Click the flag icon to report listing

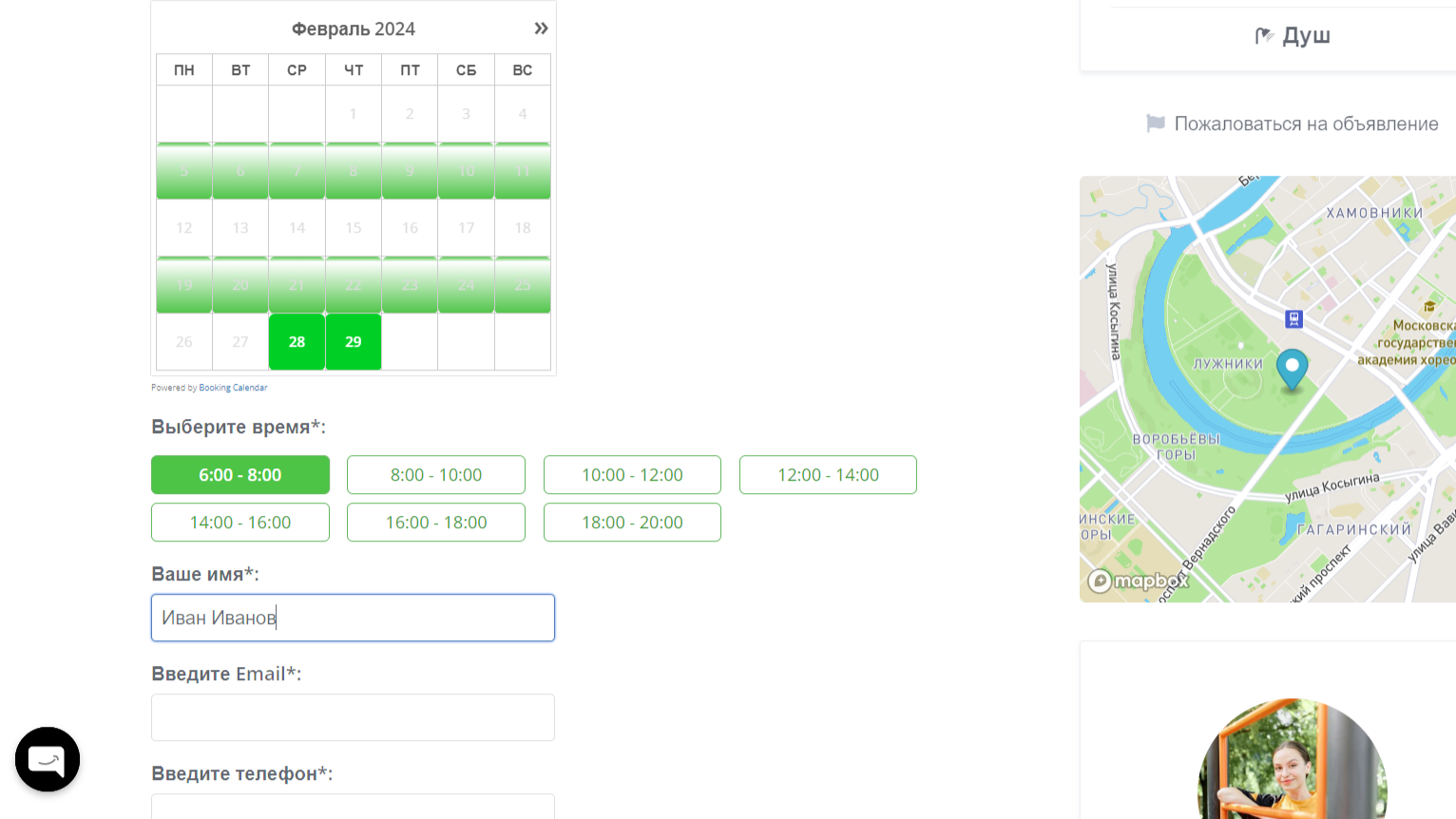[x=1156, y=124]
